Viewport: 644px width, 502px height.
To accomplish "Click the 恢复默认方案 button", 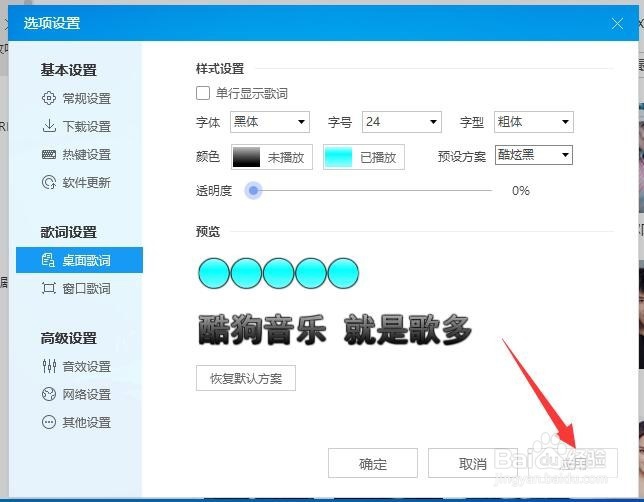I will 246,378.
